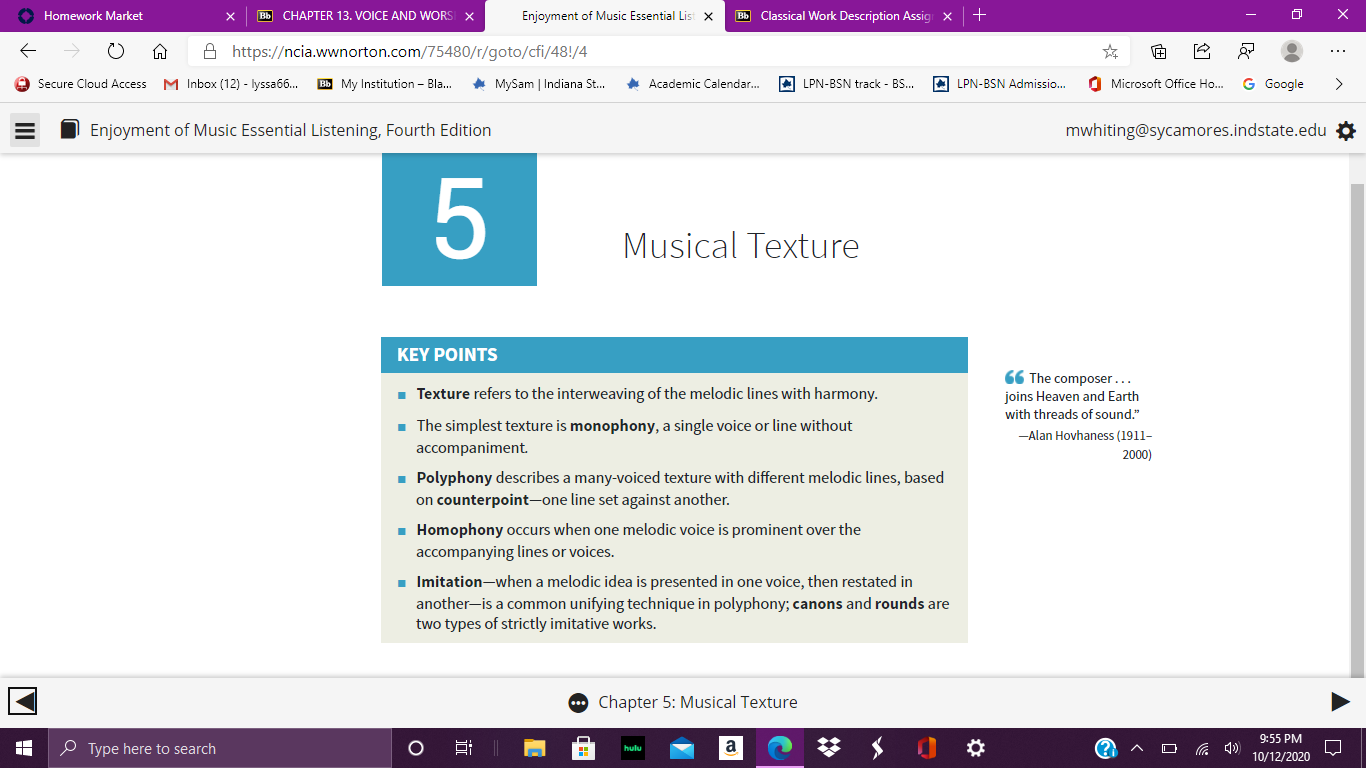Open the reader settings gear icon

point(1346,130)
